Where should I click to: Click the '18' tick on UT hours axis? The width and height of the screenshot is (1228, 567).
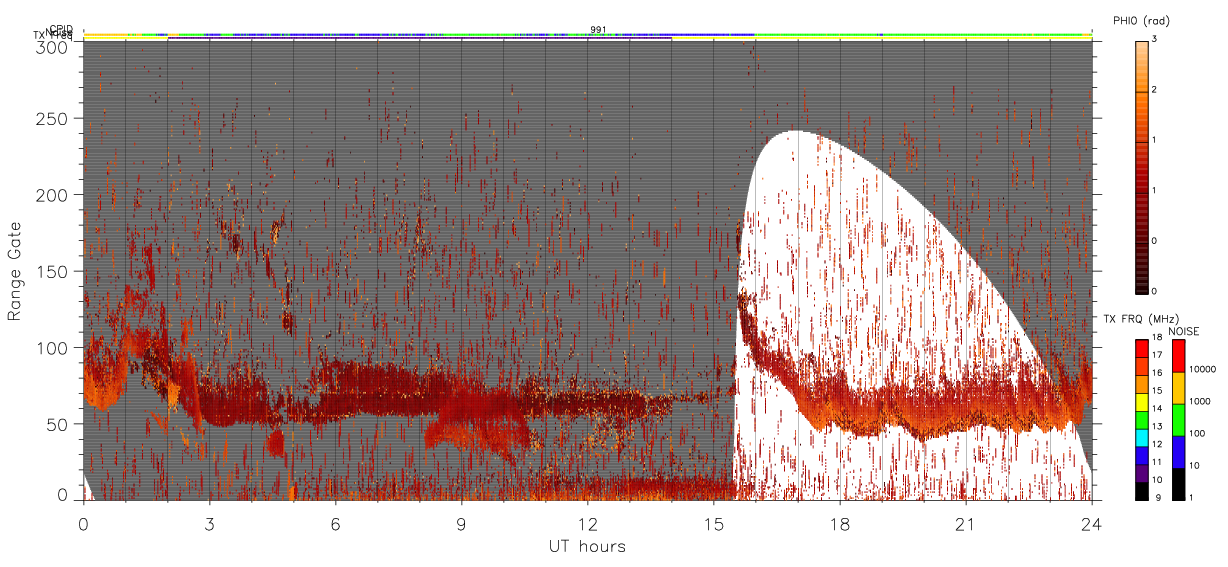pyautogui.click(x=840, y=523)
